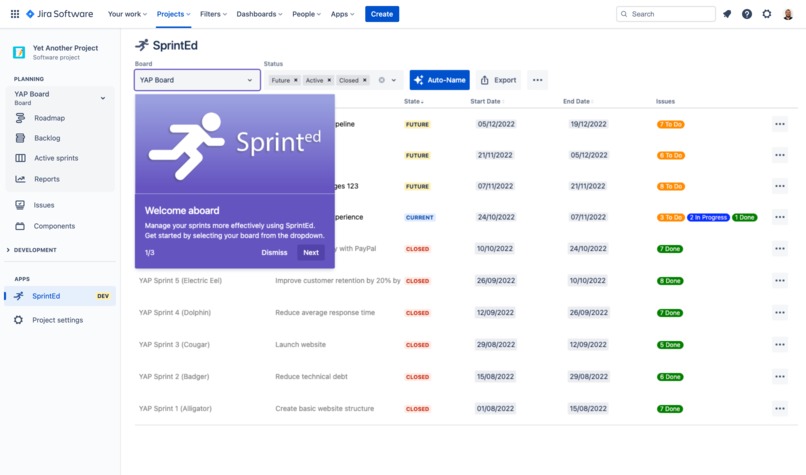This screenshot has width=806, height=475.
Task: Click the YAP Sprint 3 (Cougar) name
Action: [174, 344]
